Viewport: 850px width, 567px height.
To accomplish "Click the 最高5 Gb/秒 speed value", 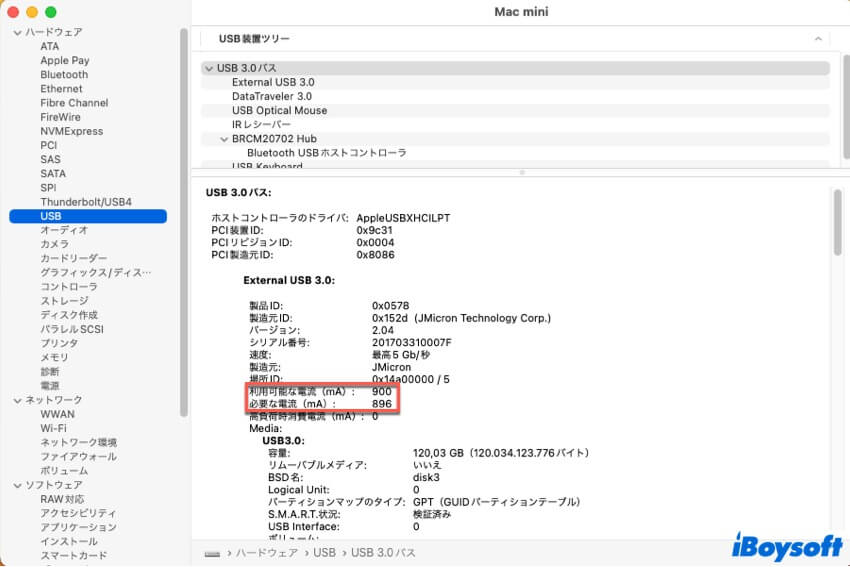I will click(401, 355).
